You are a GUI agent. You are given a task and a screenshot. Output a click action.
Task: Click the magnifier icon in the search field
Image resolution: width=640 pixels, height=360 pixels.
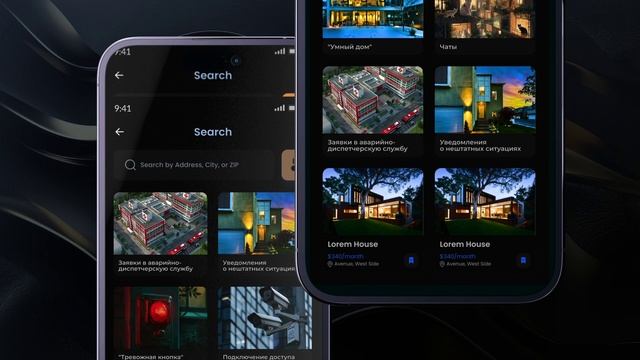point(130,165)
